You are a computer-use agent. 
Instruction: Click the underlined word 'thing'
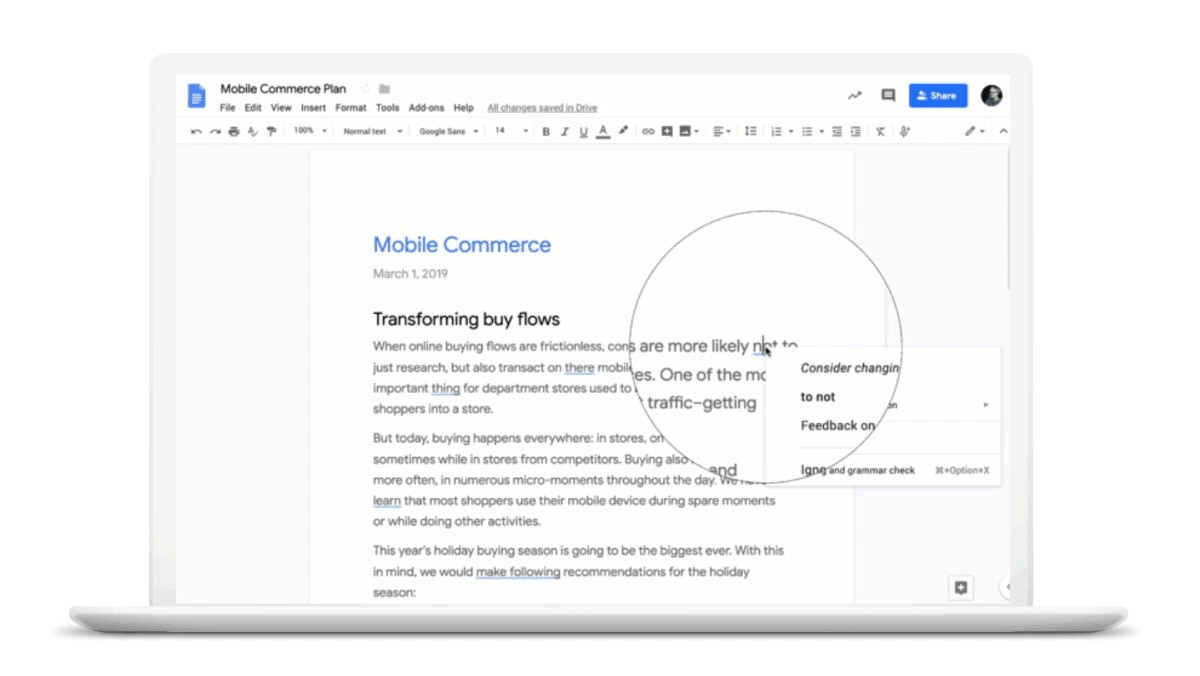[x=445, y=388]
